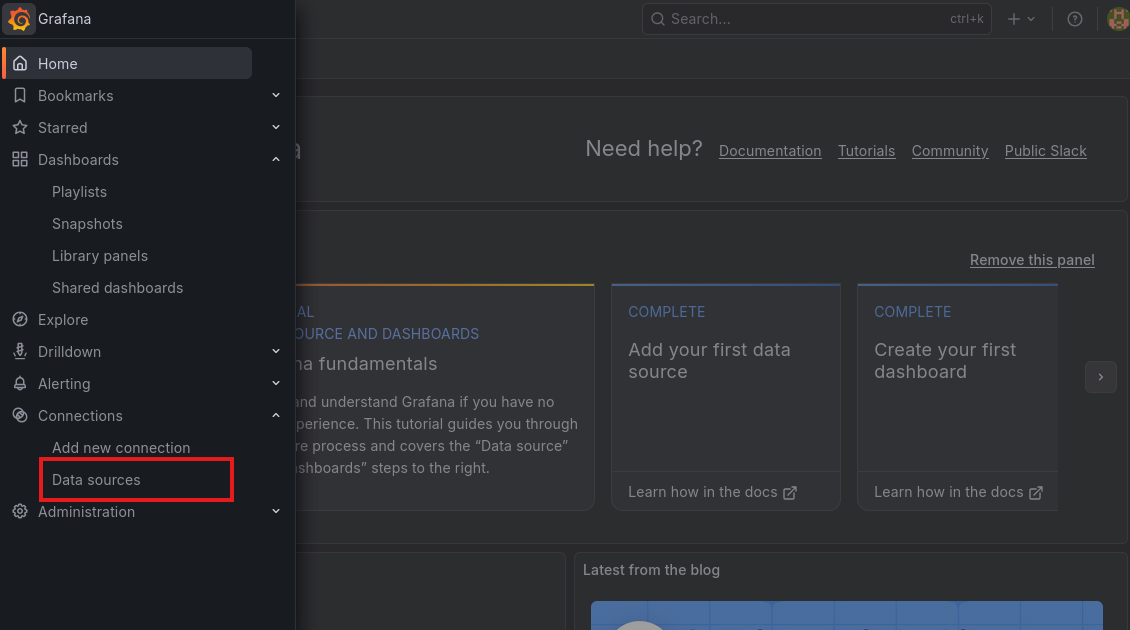1130x630 pixels.
Task: Click the Create your first dashboard card
Action: tap(957, 396)
